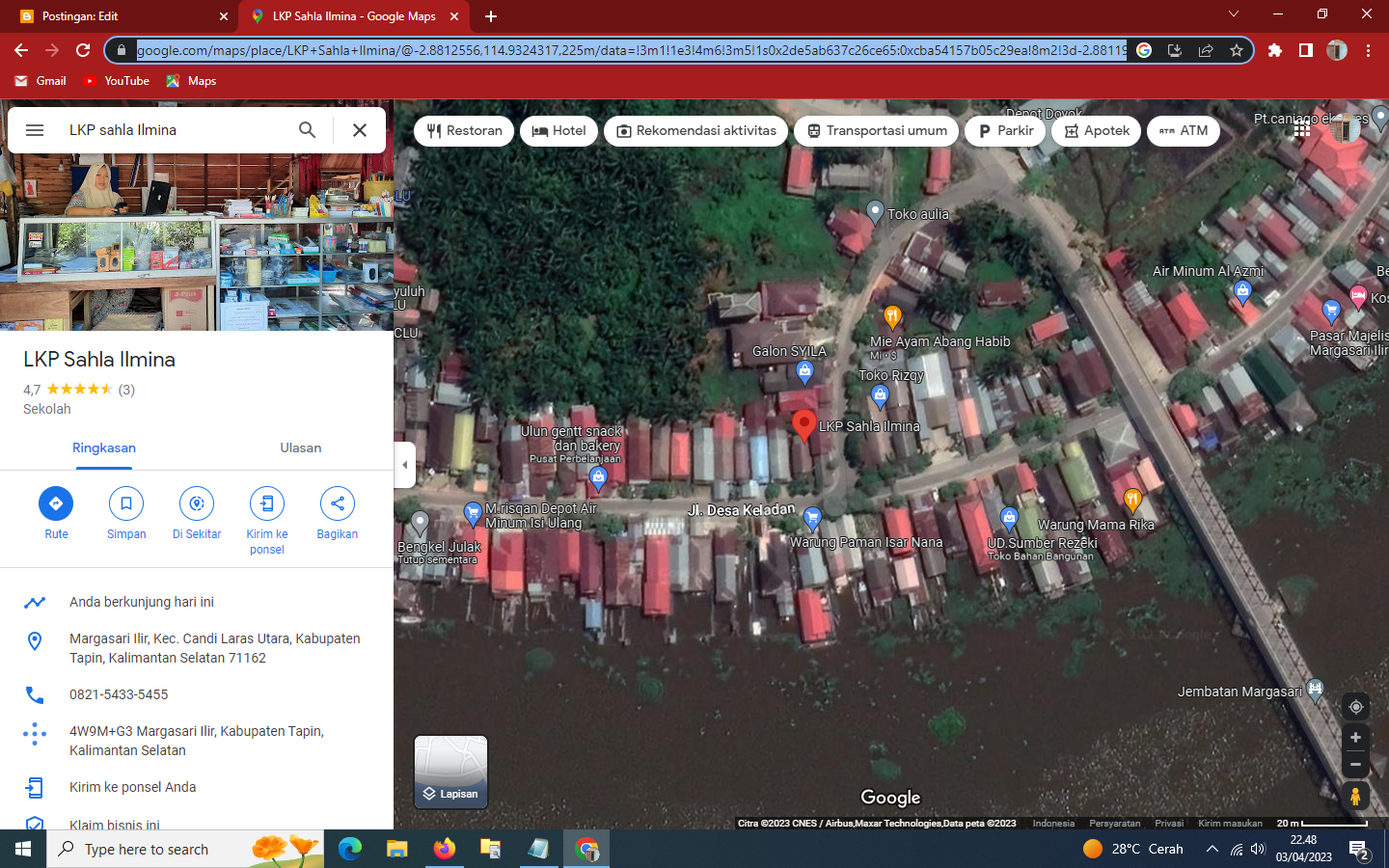Open the Windows Start menu
Screen dimensions: 1389x868
tap(23, 849)
